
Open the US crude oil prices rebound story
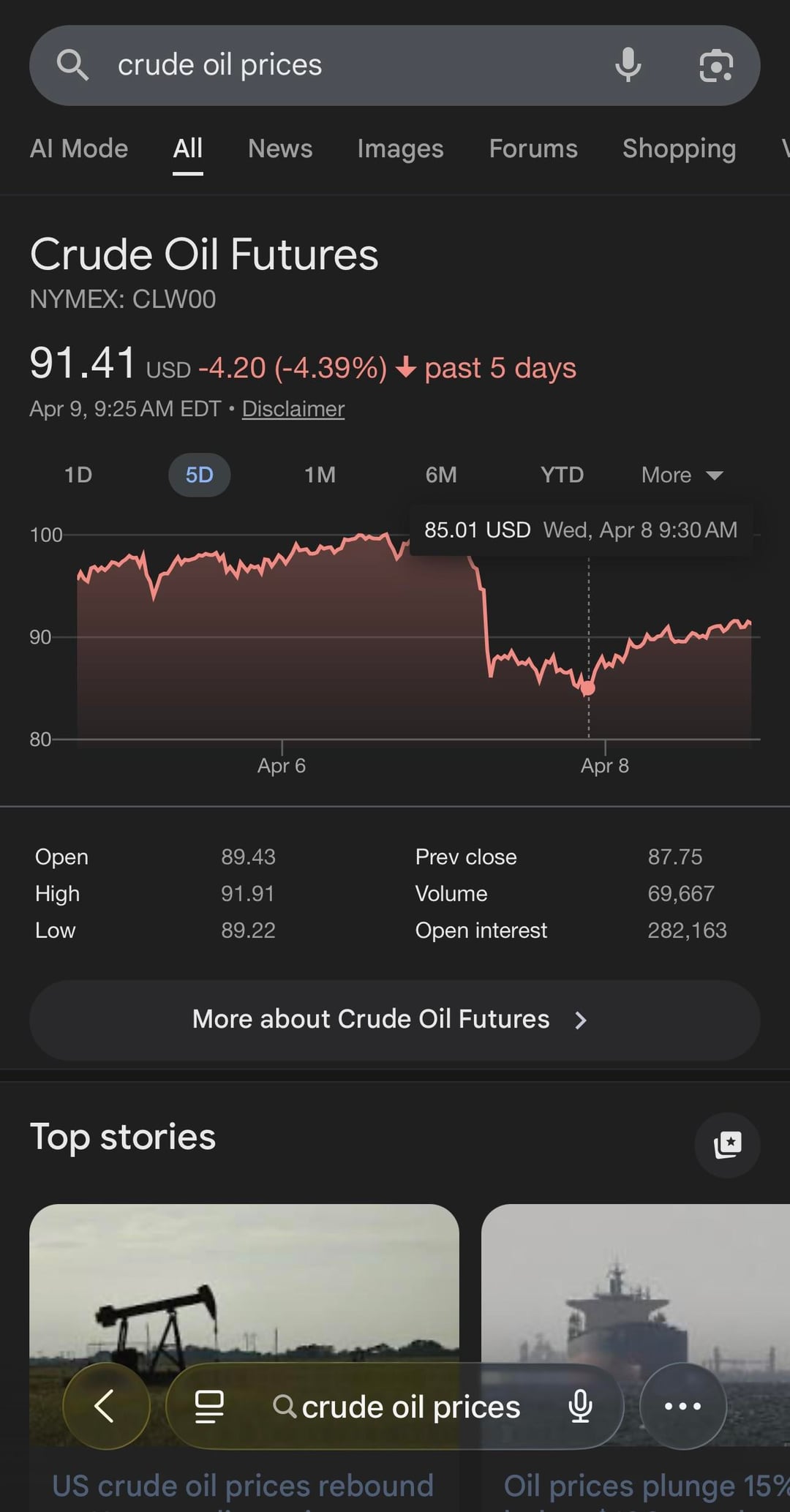pyautogui.click(x=243, y=1486)
